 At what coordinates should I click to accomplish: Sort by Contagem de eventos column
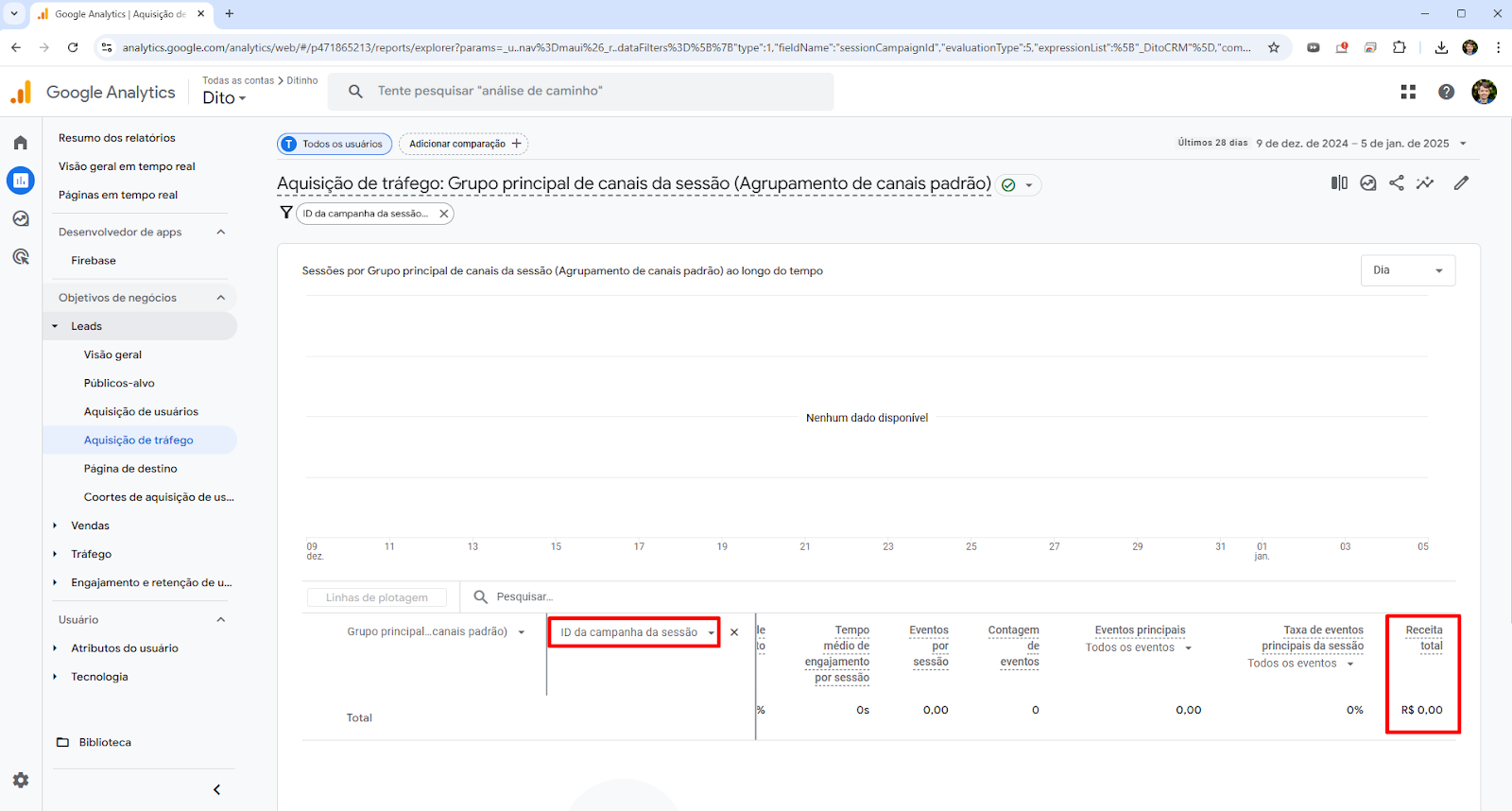click(1014, 646)
